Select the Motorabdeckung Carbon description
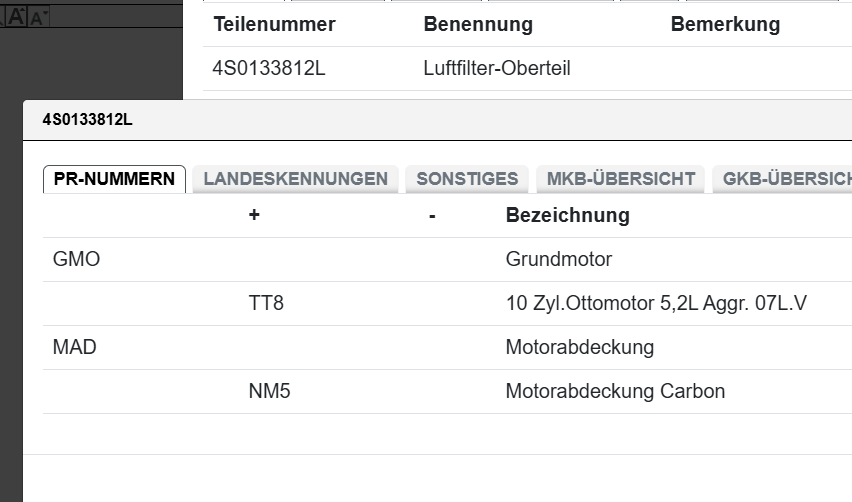This screenshot has height=502, width=852. coord(615,392)
